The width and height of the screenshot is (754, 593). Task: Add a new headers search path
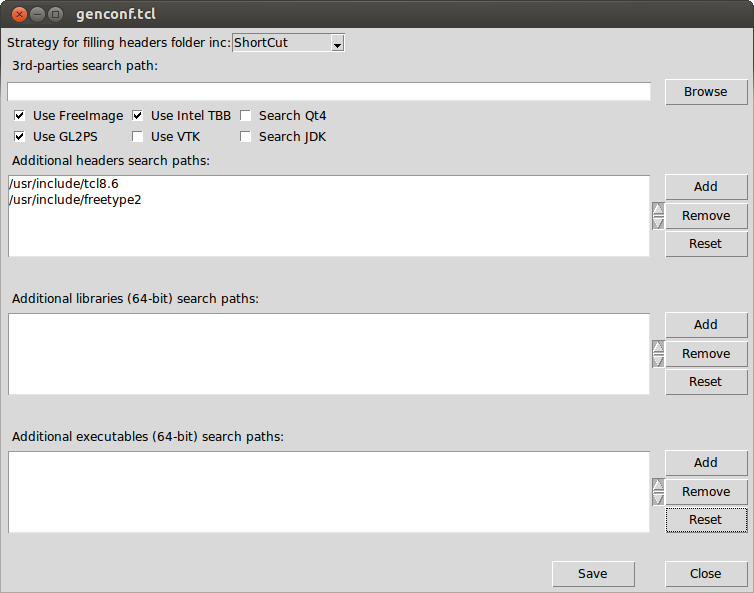tap(705, 187)
